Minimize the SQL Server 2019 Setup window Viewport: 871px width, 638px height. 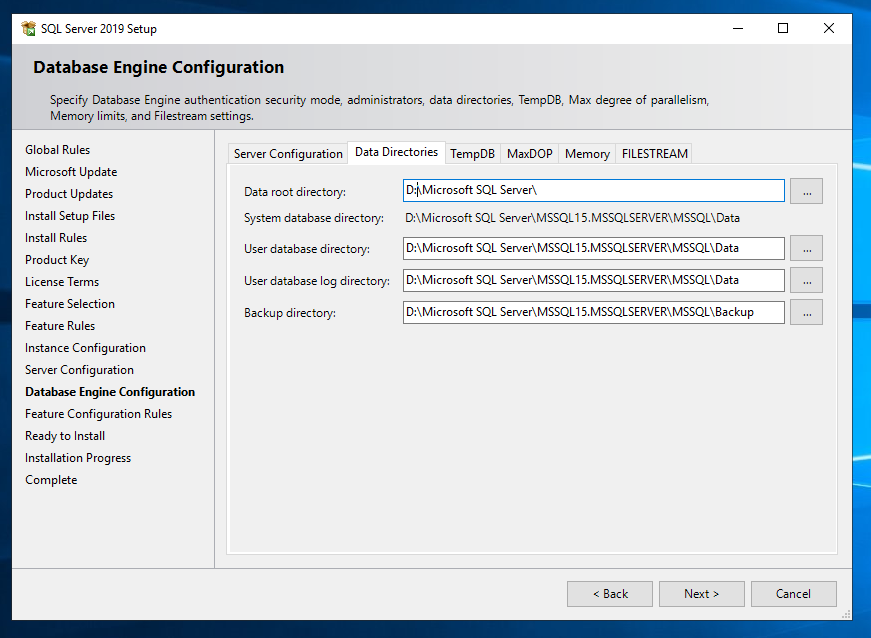pos(738,28)
